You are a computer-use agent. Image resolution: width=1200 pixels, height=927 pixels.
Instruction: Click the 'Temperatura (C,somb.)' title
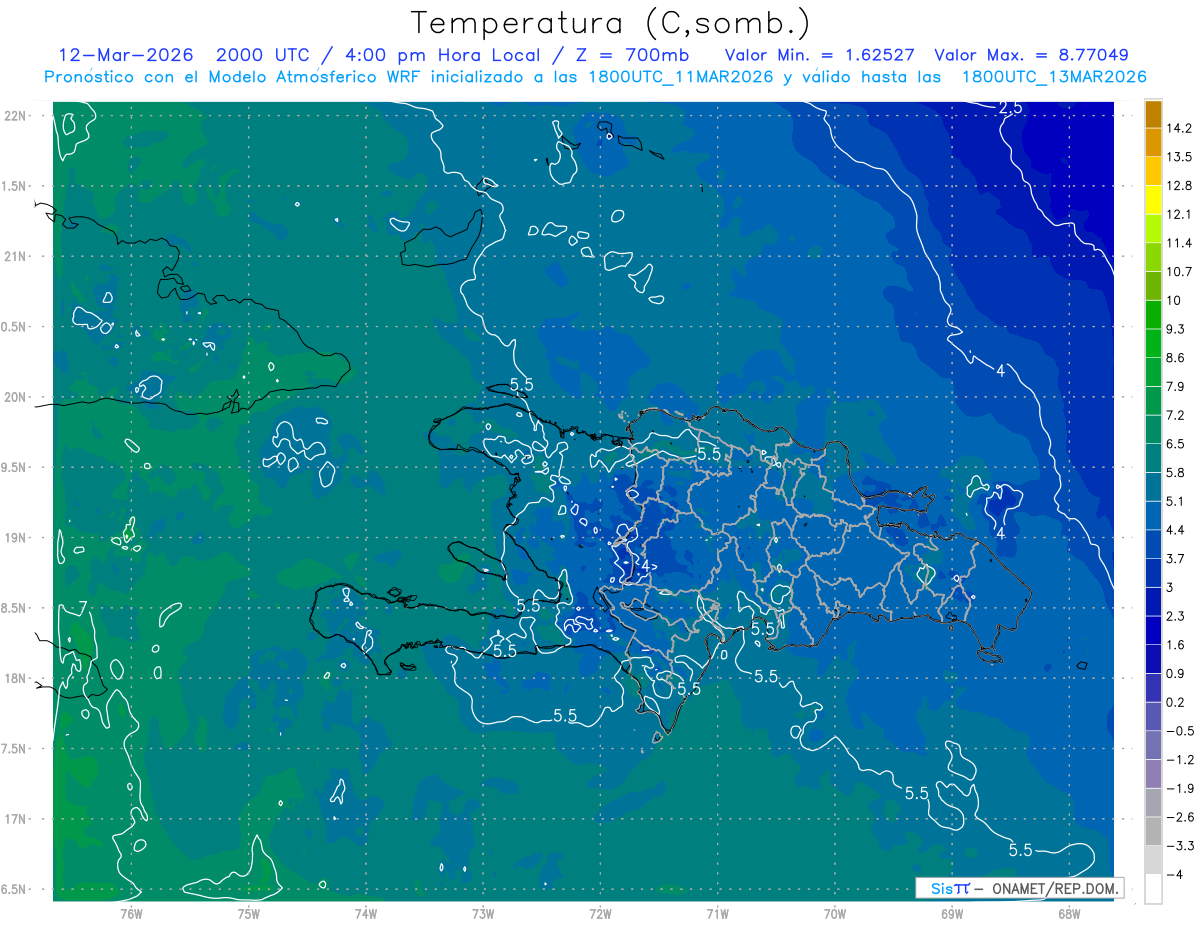pyautogui.click(x=611, y=23)
